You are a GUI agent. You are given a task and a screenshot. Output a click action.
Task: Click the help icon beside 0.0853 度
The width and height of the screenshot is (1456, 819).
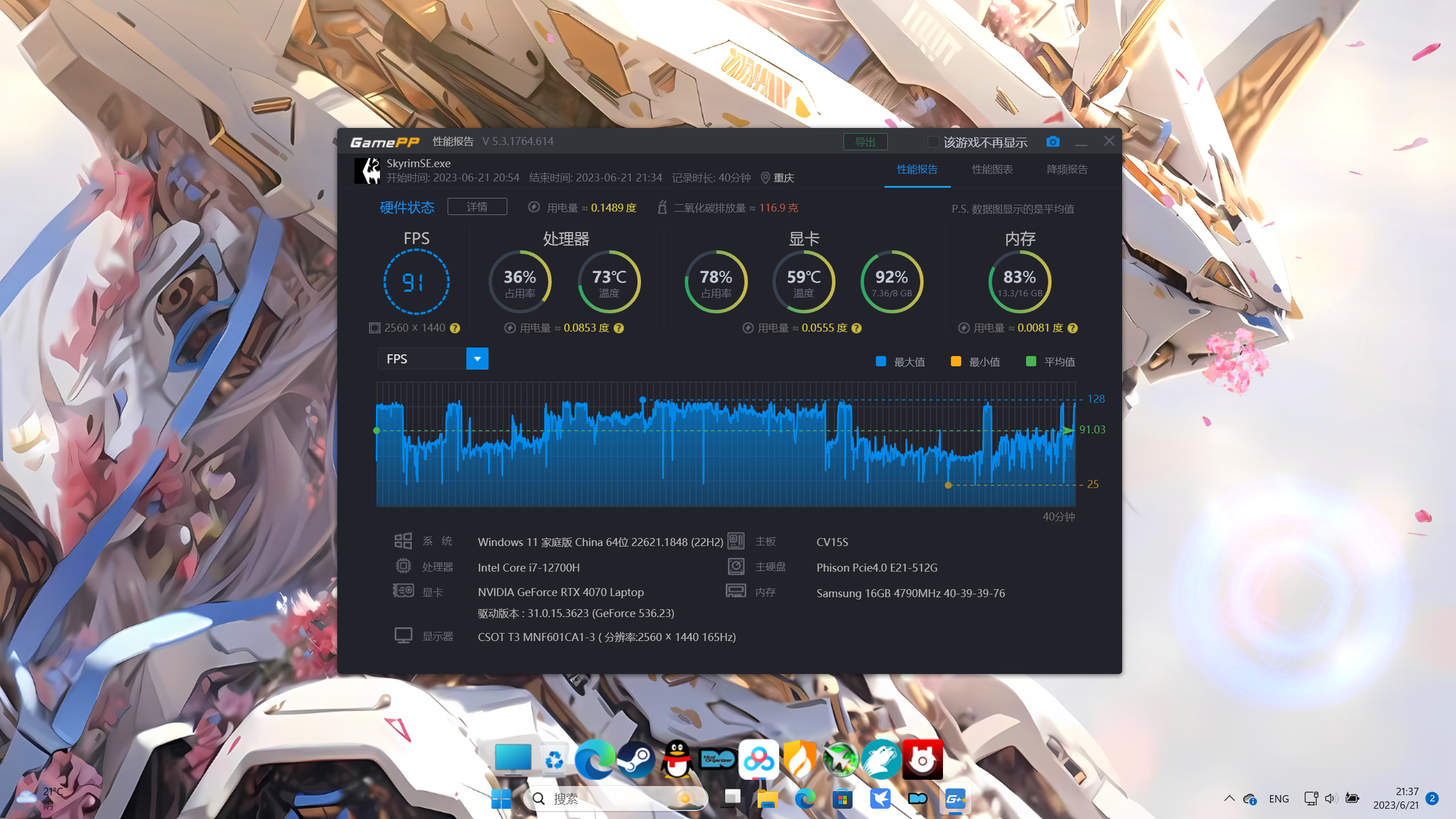click(619, 328)
